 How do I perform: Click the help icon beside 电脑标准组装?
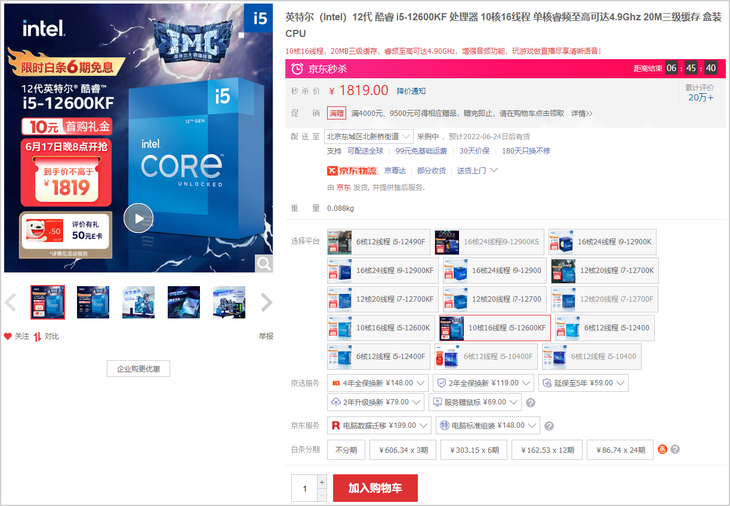(x=549, y=426)
